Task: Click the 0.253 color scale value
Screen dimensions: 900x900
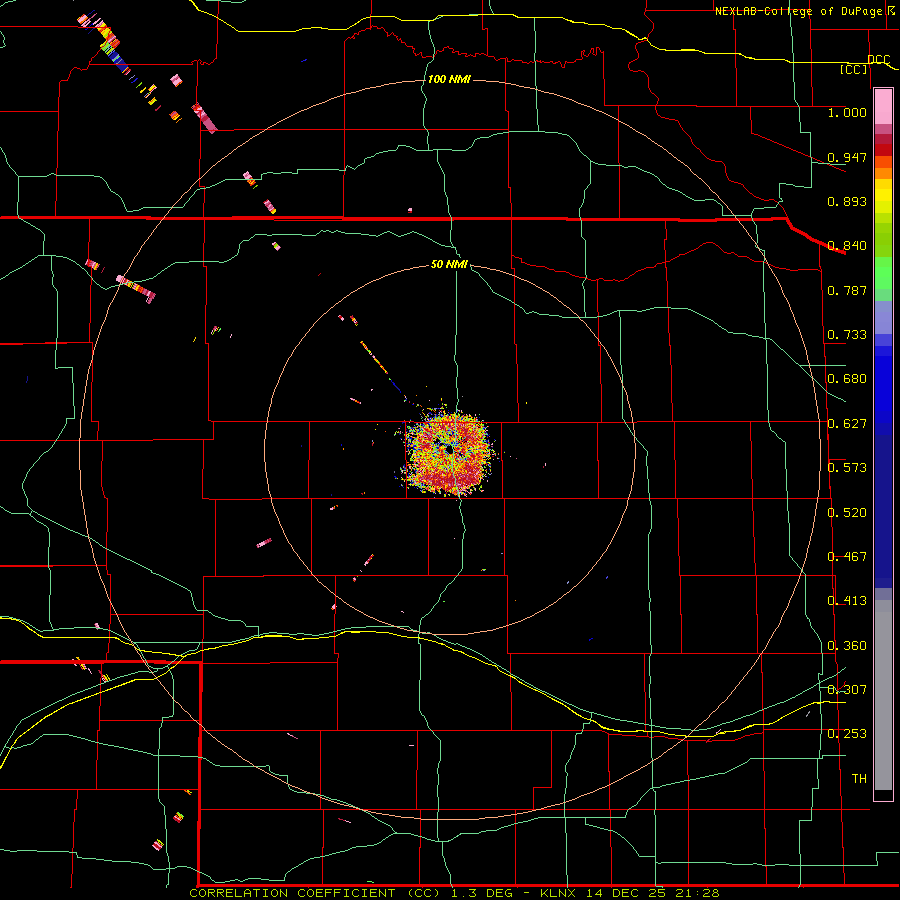Action: tap(847, 734)
